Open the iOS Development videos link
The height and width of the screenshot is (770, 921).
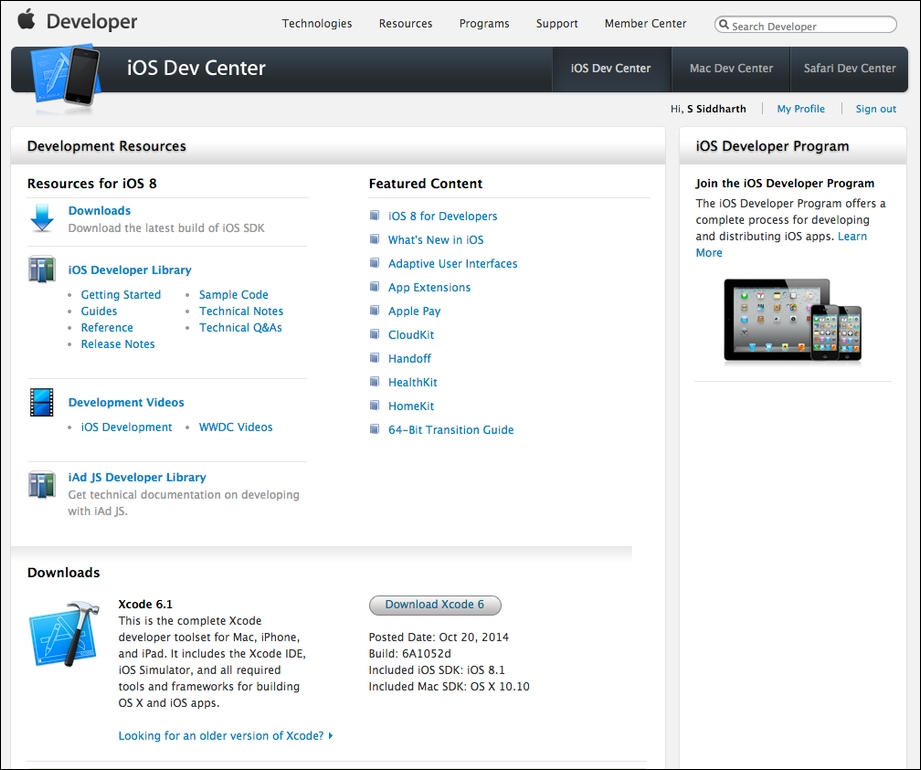coord(126,427)
